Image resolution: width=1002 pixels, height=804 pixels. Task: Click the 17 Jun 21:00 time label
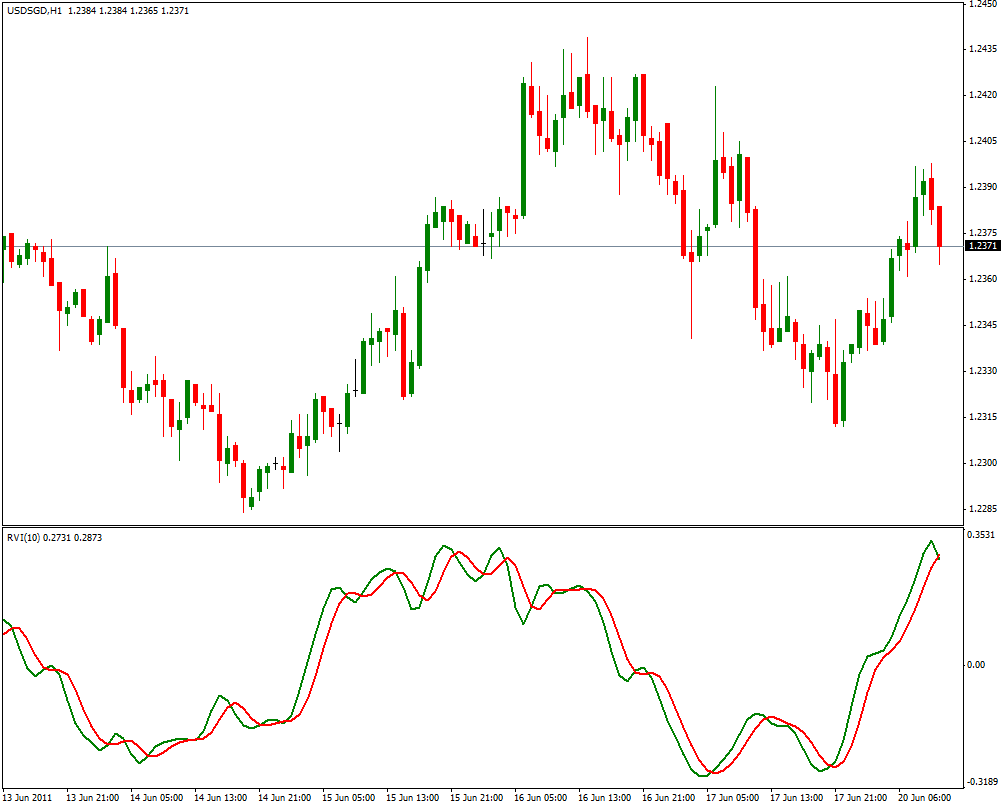[x=860, y=797]
